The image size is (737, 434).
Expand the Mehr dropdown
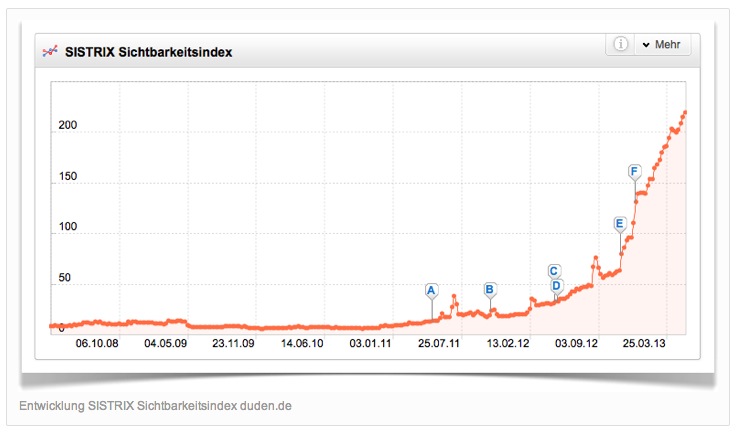coord(661,45)
